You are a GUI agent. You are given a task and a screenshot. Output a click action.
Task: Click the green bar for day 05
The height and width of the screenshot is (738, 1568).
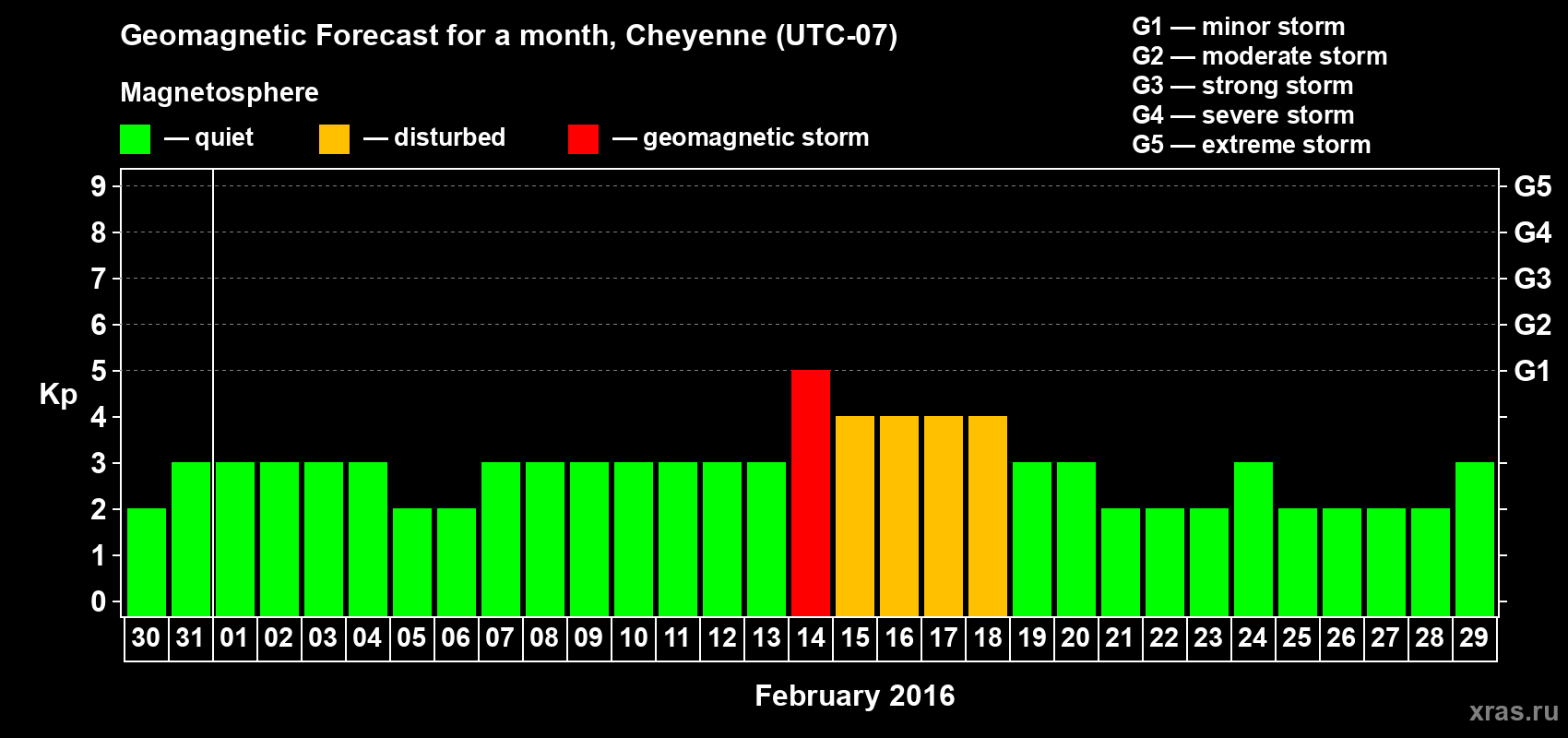click(412, 563)
